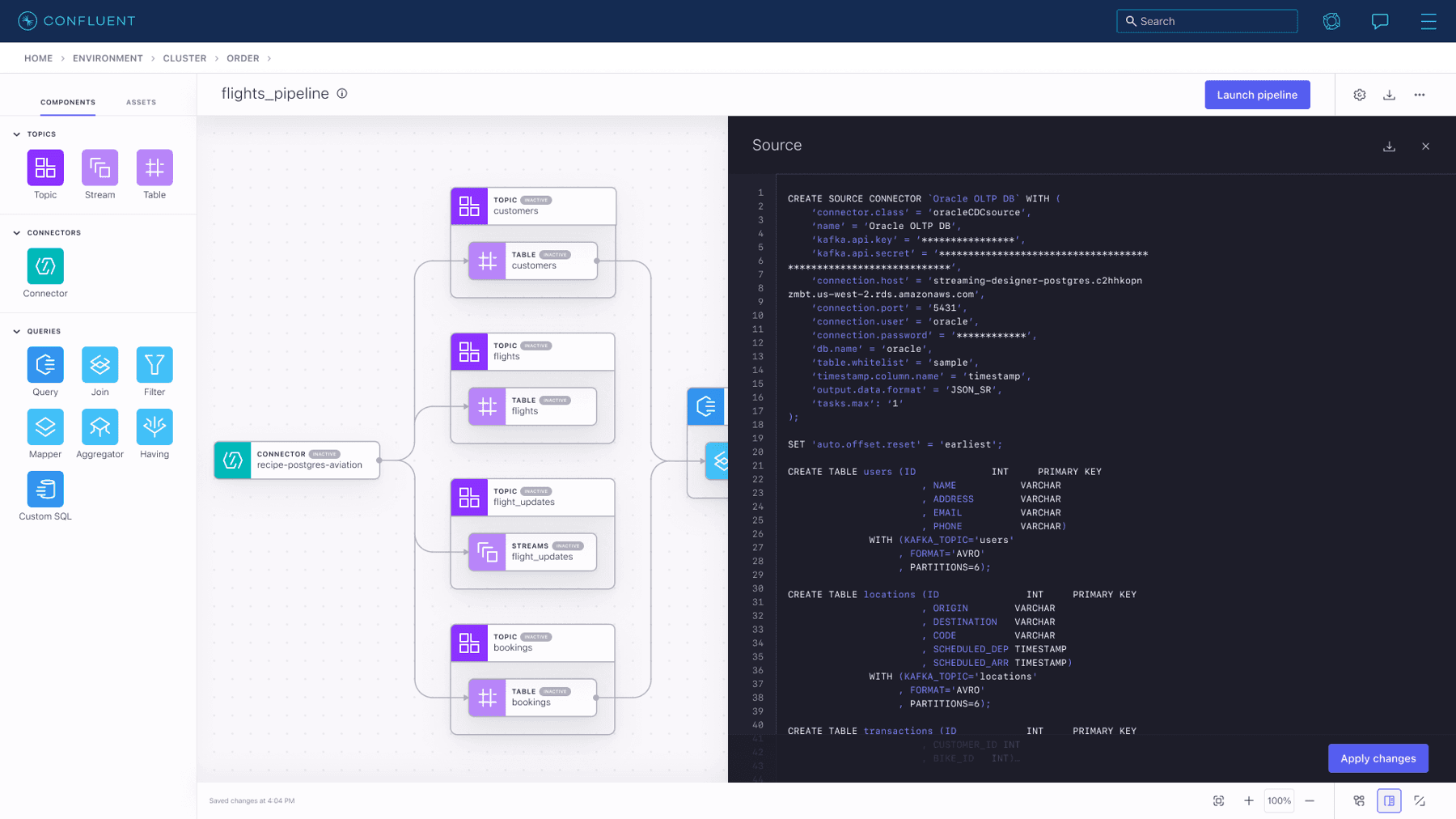1456x819 pixels.
Task: Pick the Mapper component icon
Action: [x=45, y=426]
